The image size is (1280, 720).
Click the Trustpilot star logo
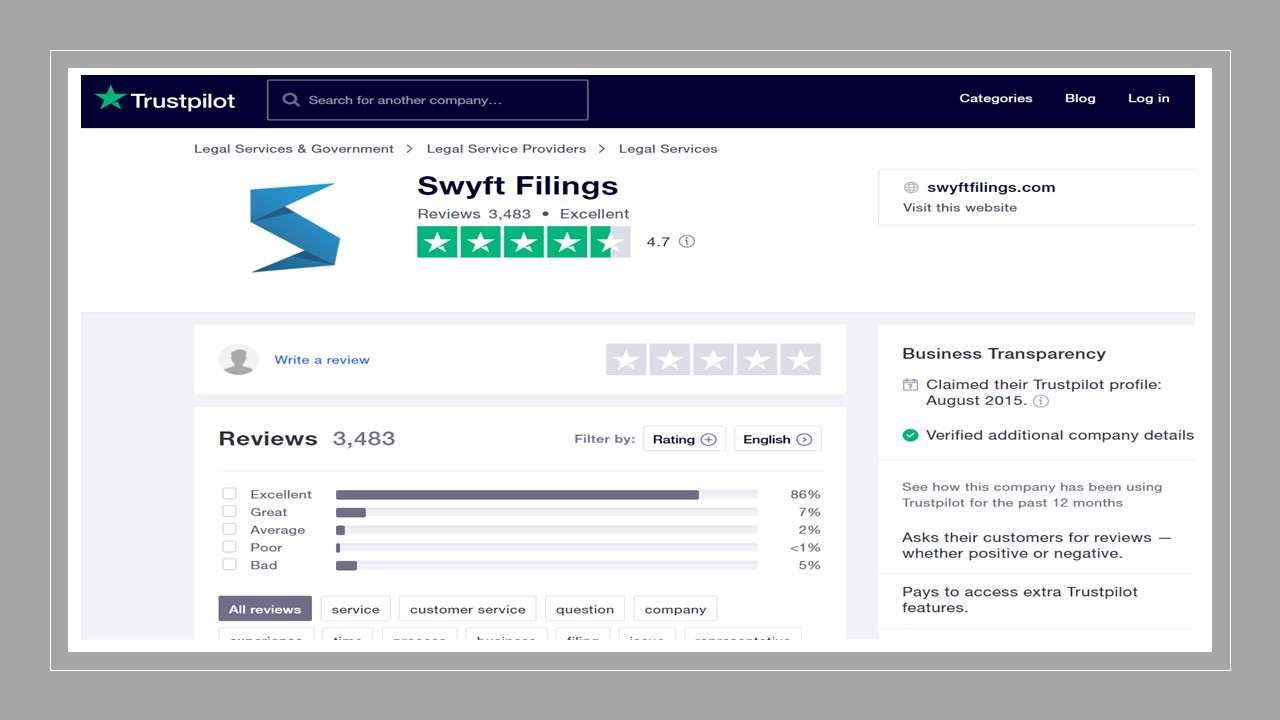(110, 98)
